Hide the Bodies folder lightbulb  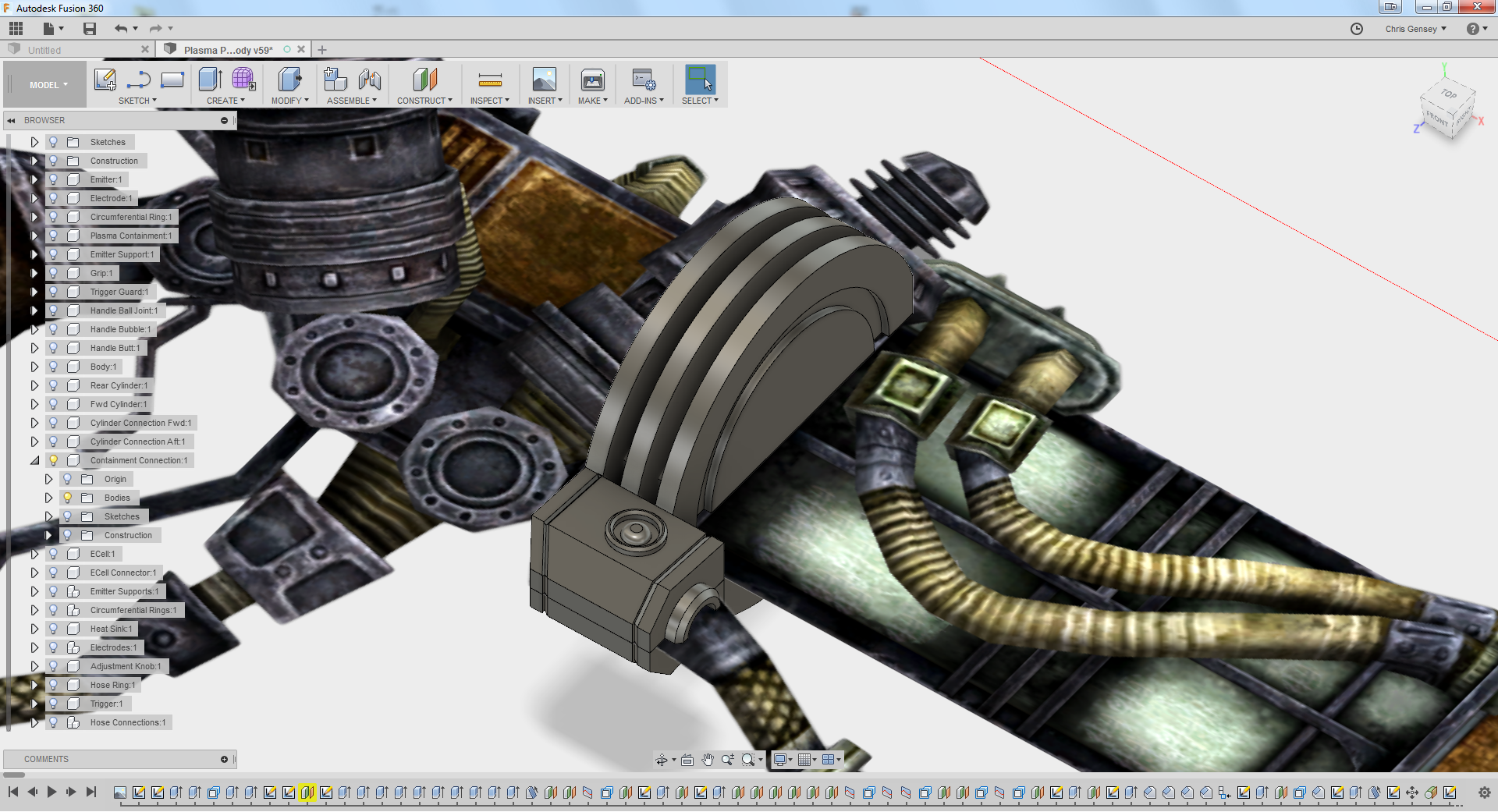pyautogui.click(x=68, y=498)
